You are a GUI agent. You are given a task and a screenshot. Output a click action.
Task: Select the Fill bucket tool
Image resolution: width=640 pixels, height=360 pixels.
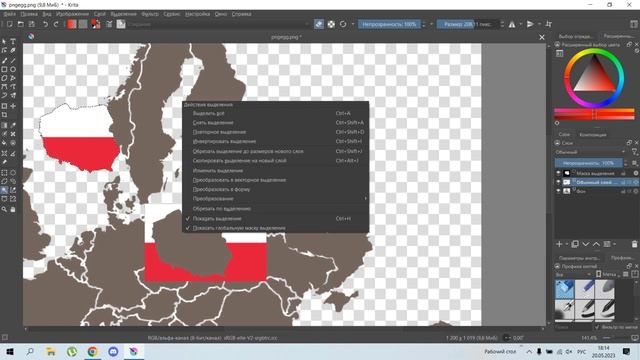[x=4, y=143]
